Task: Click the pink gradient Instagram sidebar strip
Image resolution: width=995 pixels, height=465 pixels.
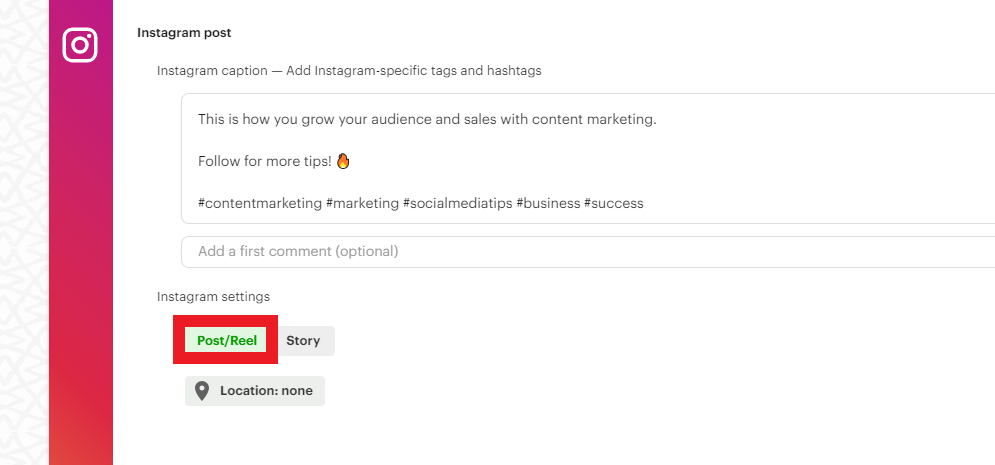Action: (81, 254)
